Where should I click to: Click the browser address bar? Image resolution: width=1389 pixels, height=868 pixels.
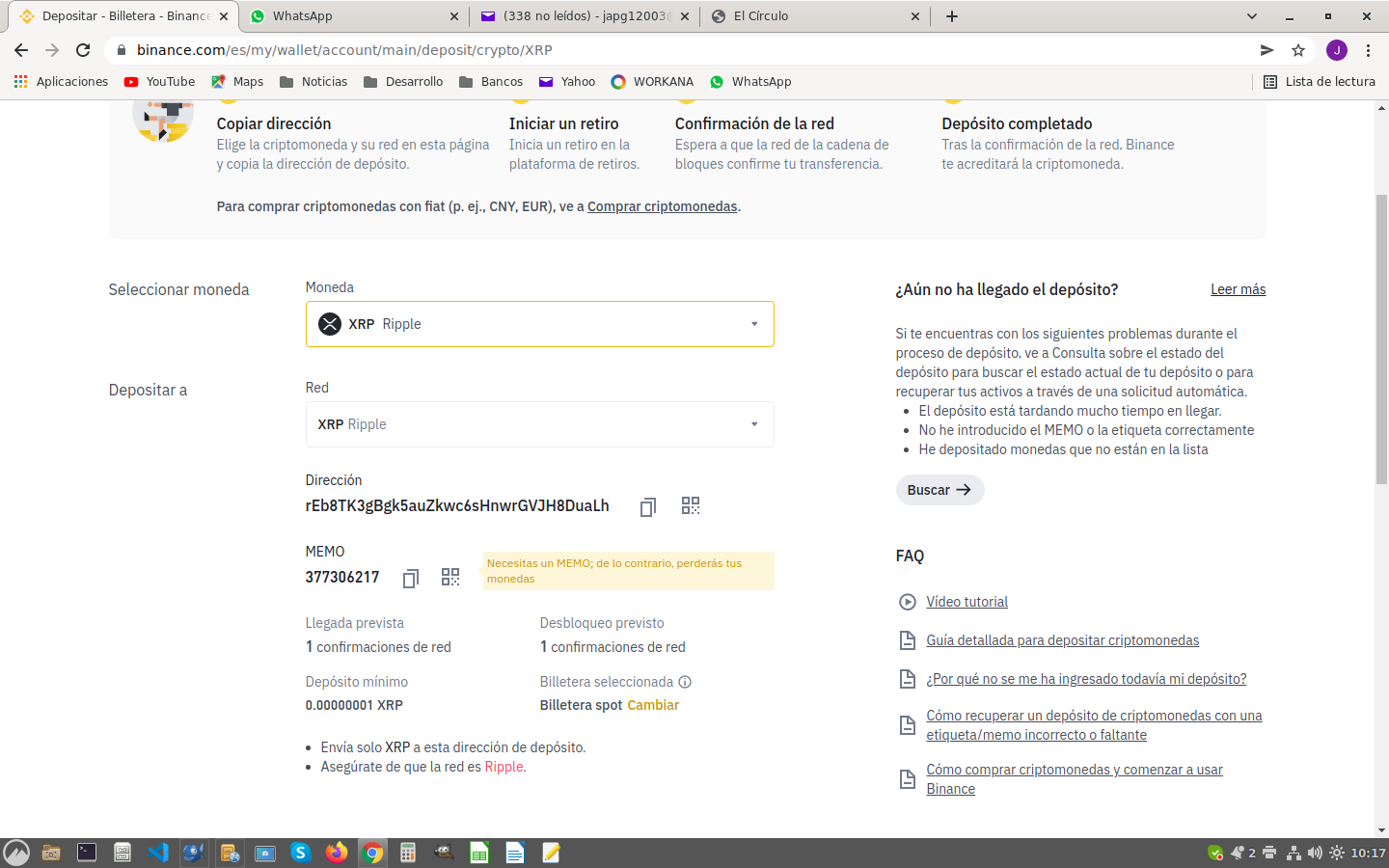[675, 50]
